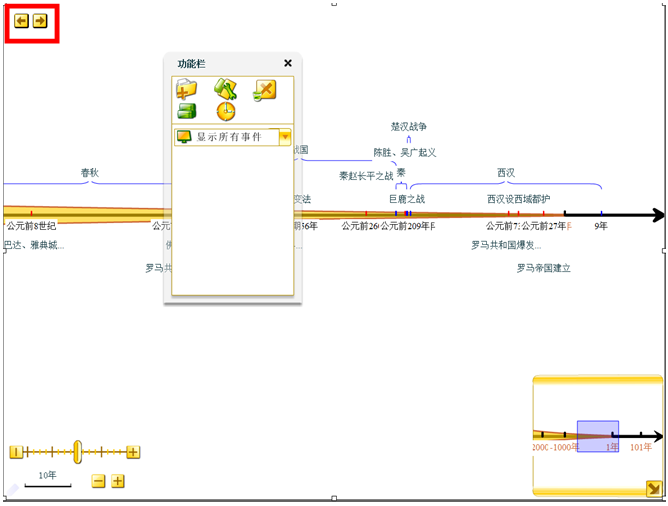Screen dimensions: 668x506
Task: Click the right arrow navigation button
Action: click(x=40, y=21)
